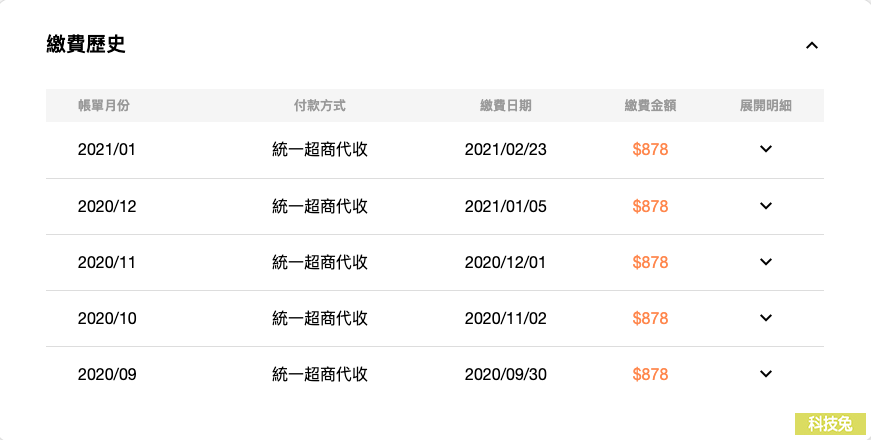Viewport: 871px width, 440px height.
Task: Expand details for the 2021/01 bill
Action: click(765, 149)
